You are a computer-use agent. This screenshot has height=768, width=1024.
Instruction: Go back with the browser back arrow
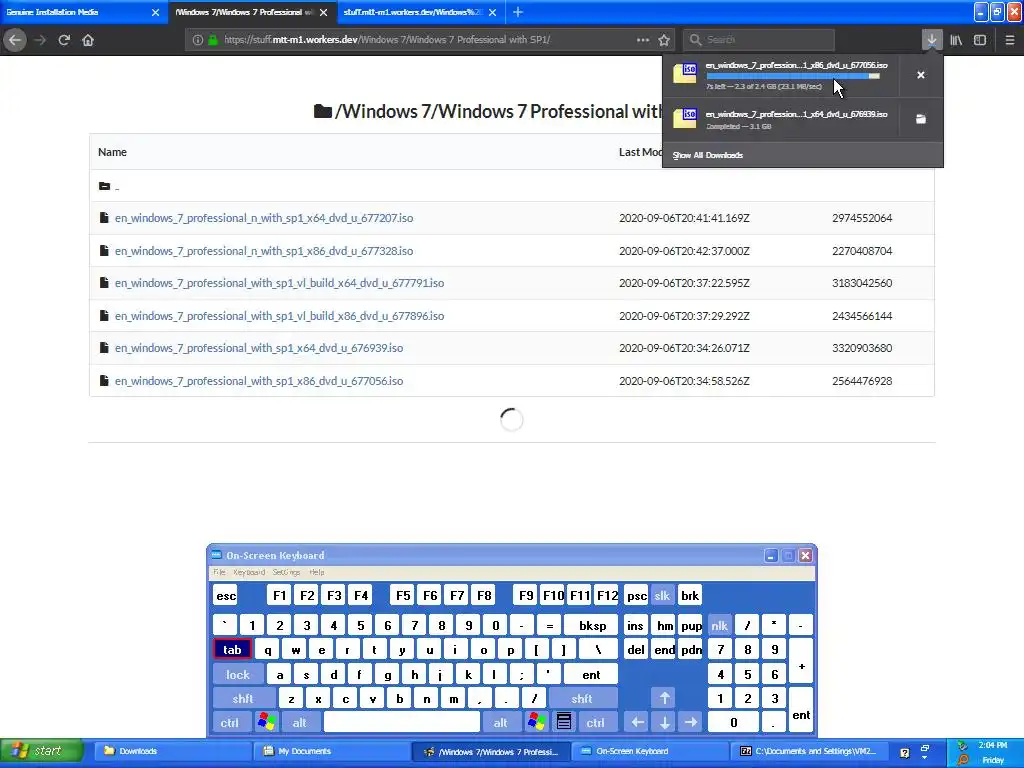tap(14, 40)
